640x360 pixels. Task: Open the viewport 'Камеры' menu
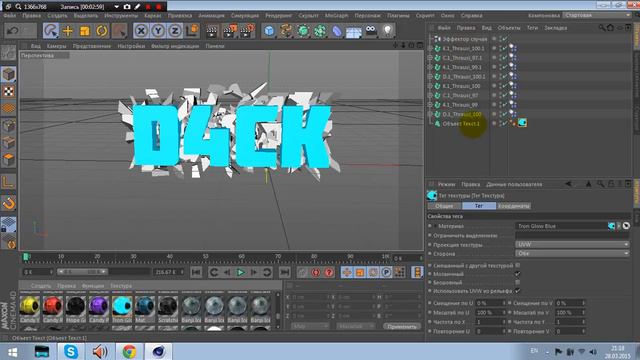coord(56,46)
